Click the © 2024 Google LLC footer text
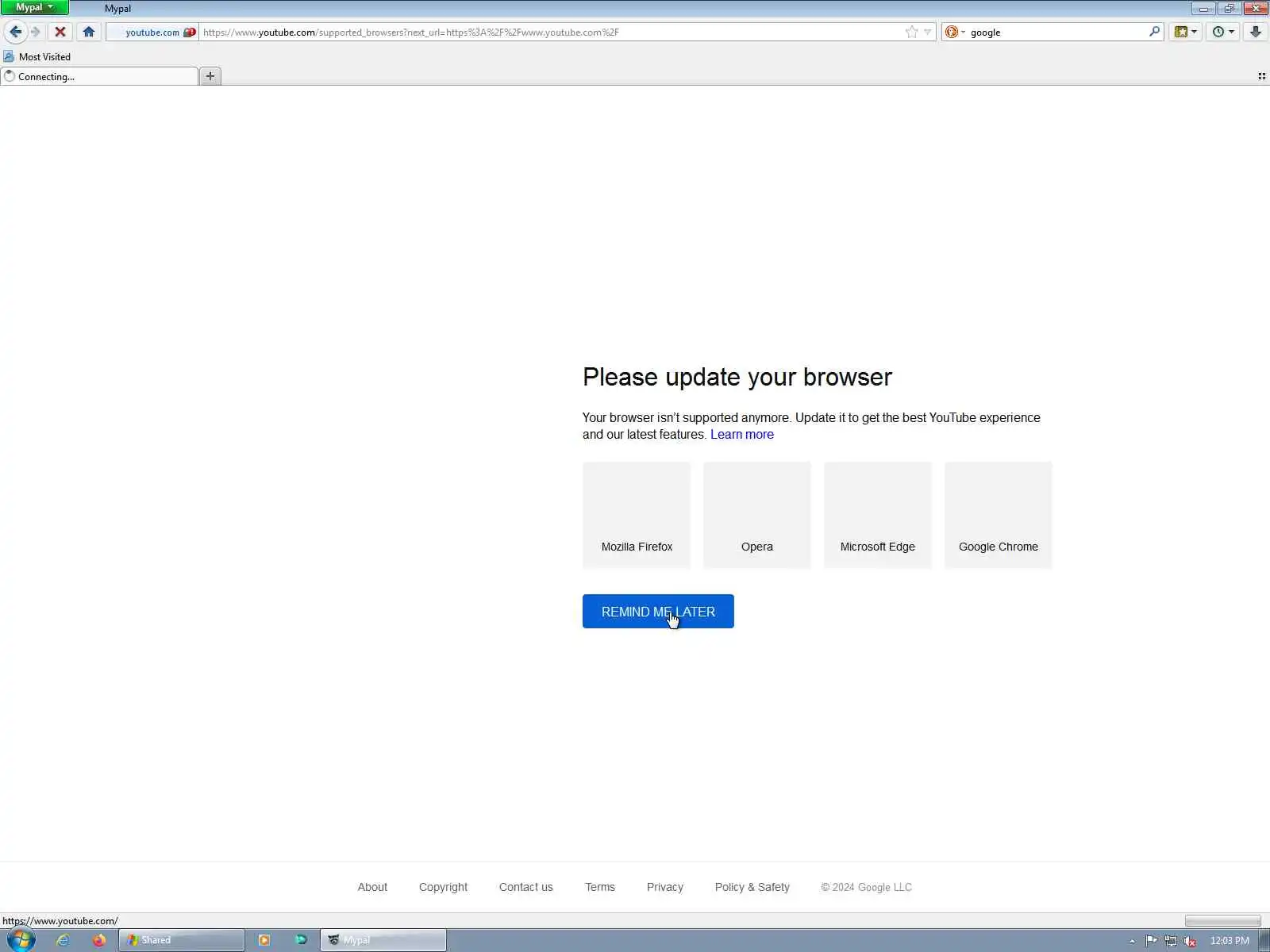The height and width of the screenshot is (952, 1270). pos(866,887)
